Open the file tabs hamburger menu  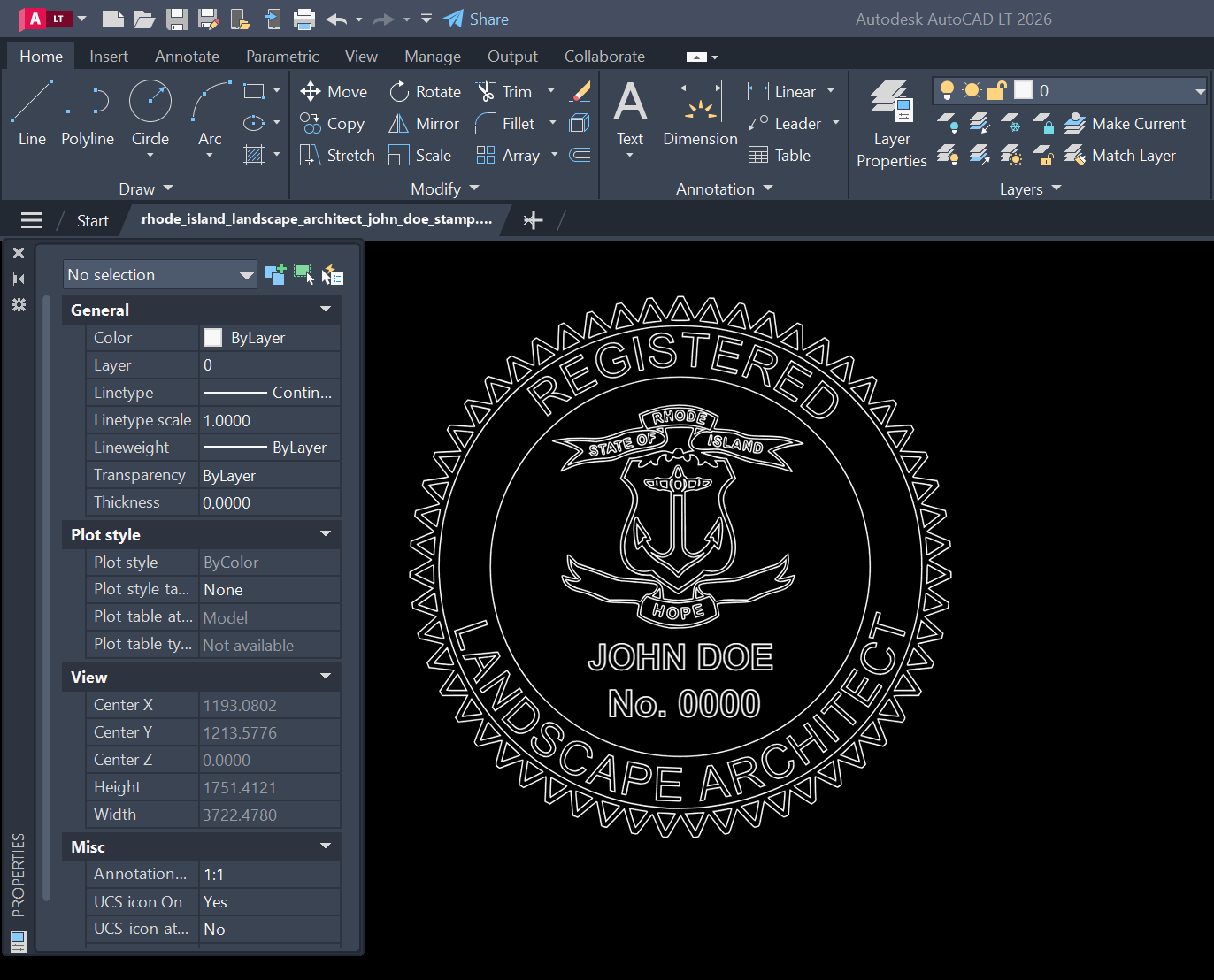[x=32, y=220]
